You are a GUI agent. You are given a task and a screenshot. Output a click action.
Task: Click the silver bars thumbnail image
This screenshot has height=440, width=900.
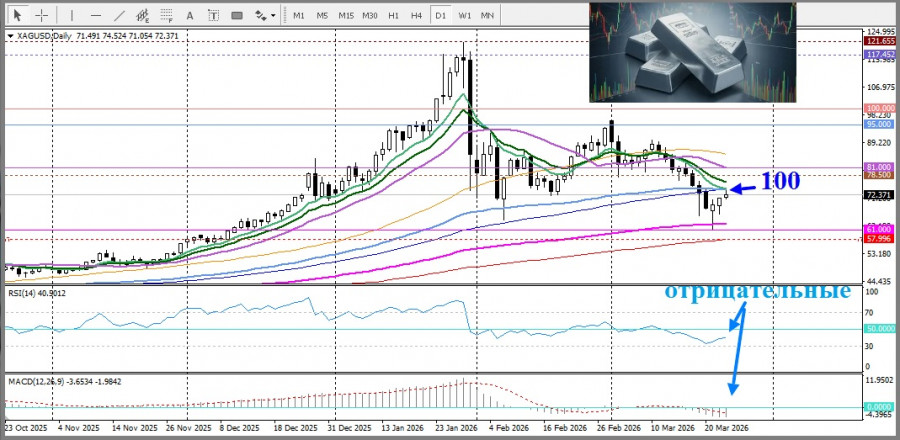click(x=693, y=52)
